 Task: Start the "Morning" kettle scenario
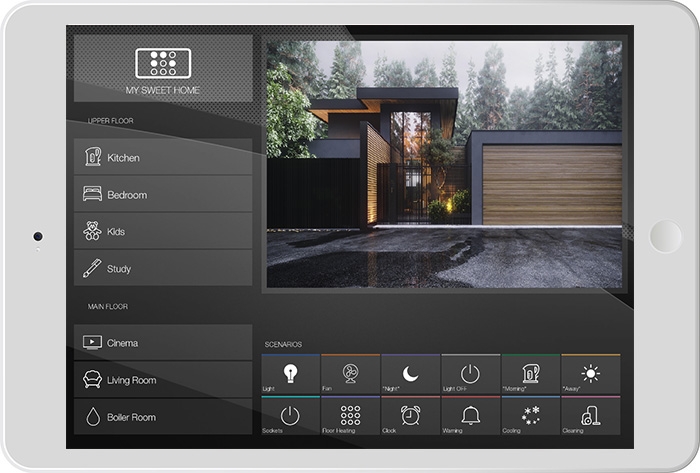point(530,373)
